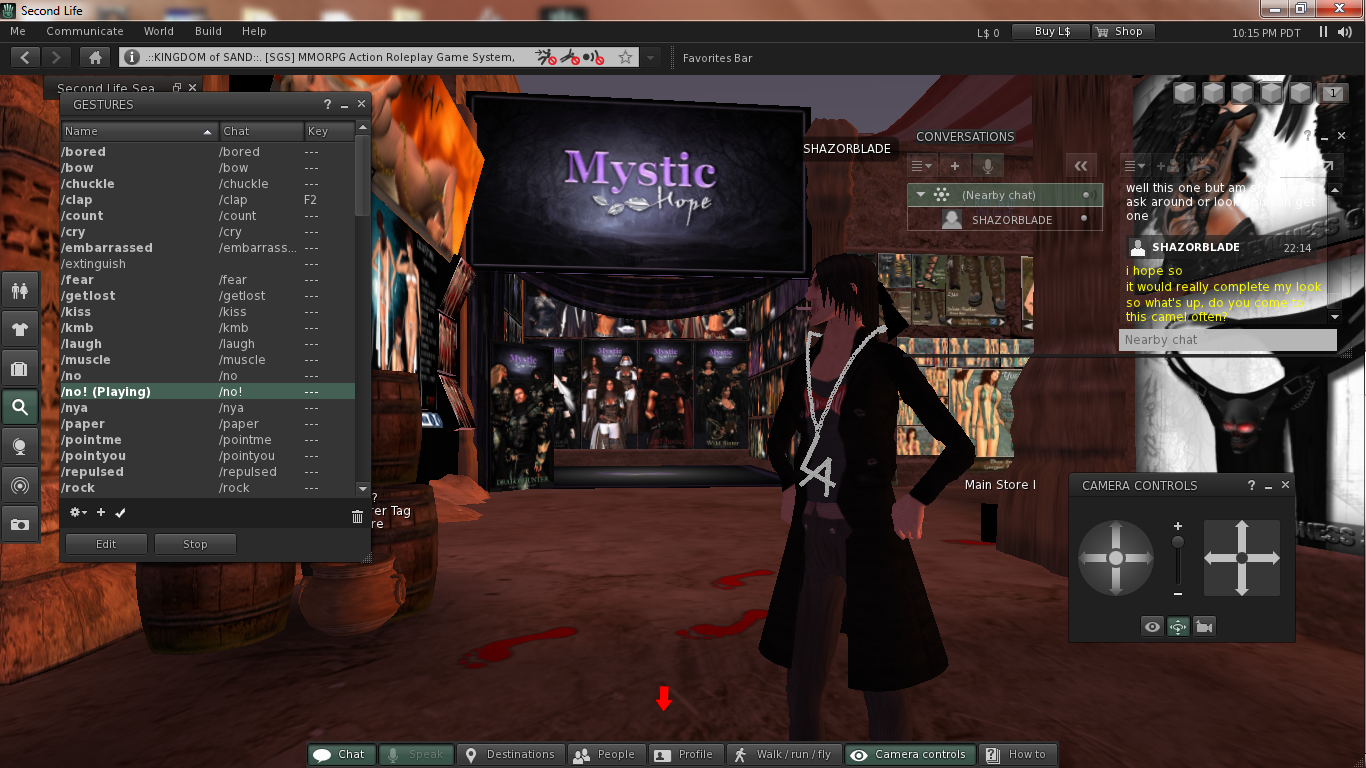
Task: Teleport to your home location
Action: tap(94, 58)
